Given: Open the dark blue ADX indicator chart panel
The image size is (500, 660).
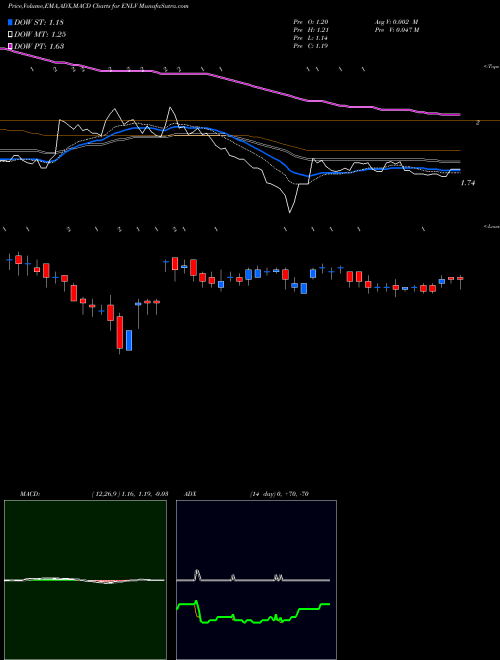Looking at the screenshot, I should coord(256,580).
